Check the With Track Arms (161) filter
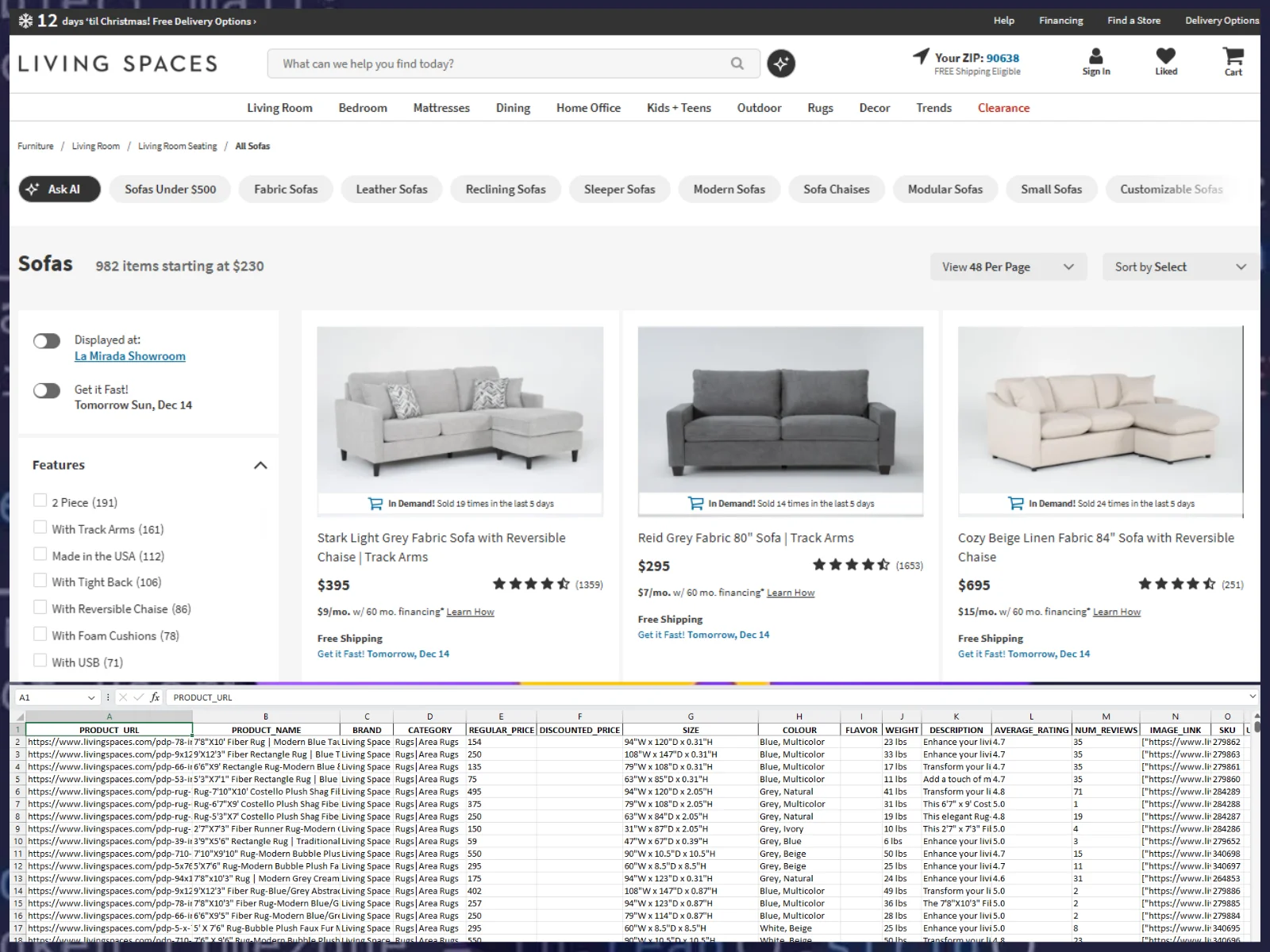This screenshot has width=1270, height=952. point(40,528)
